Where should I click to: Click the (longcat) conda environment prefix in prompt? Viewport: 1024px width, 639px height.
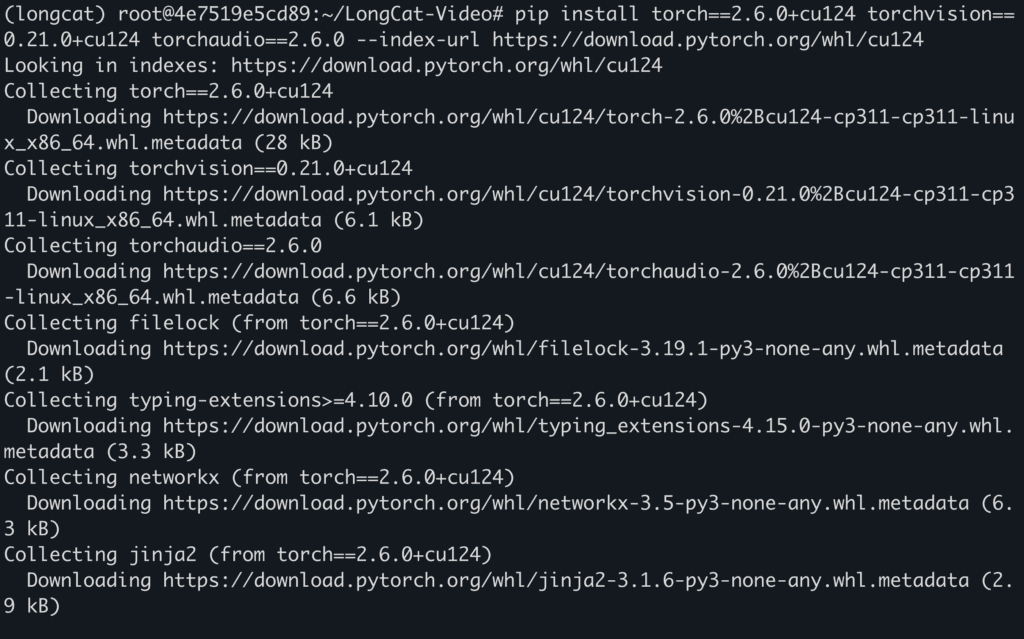point(57,15)
